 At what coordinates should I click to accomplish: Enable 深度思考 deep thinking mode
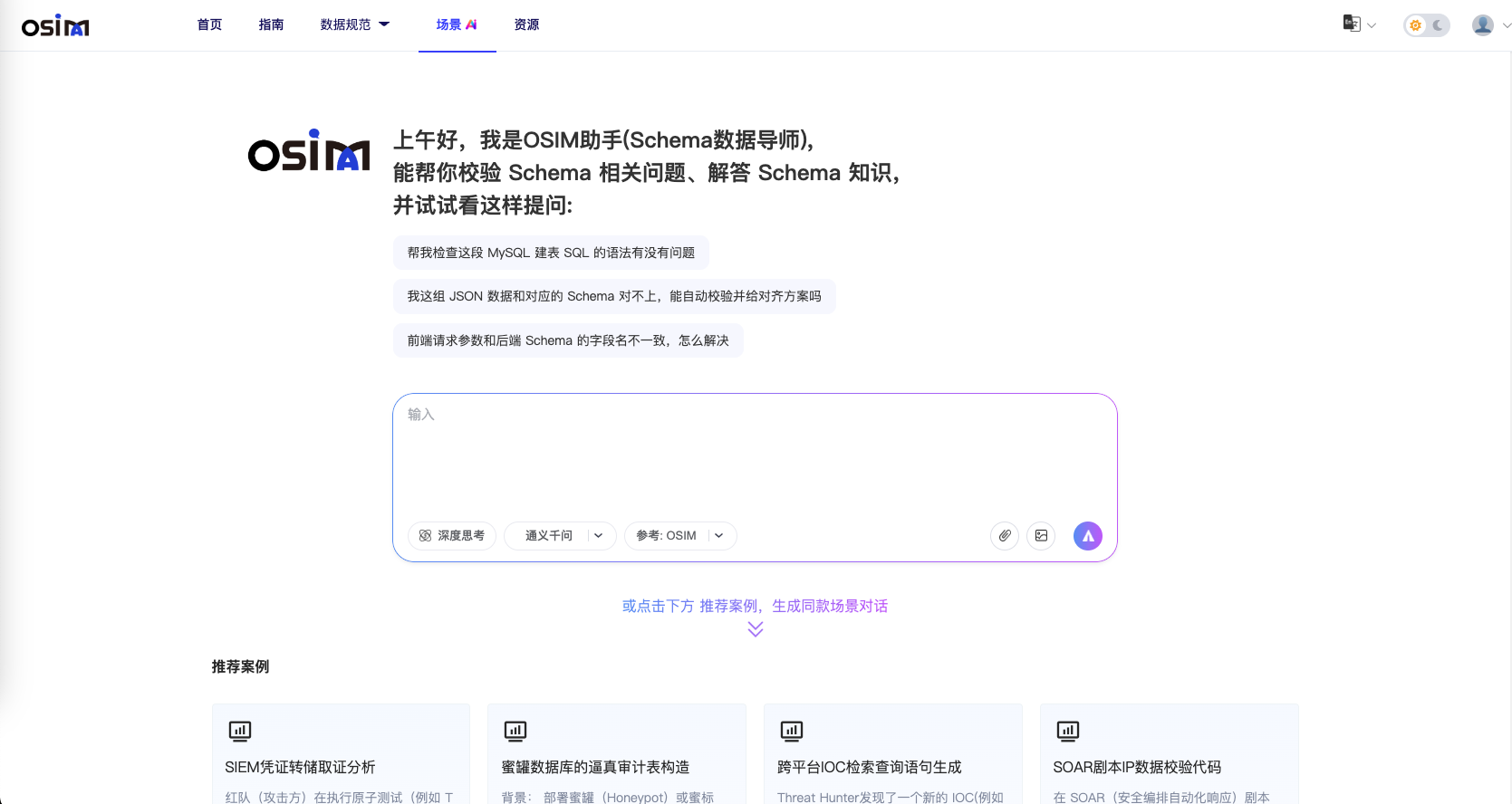pyautogui.click(x=452, y=536)
